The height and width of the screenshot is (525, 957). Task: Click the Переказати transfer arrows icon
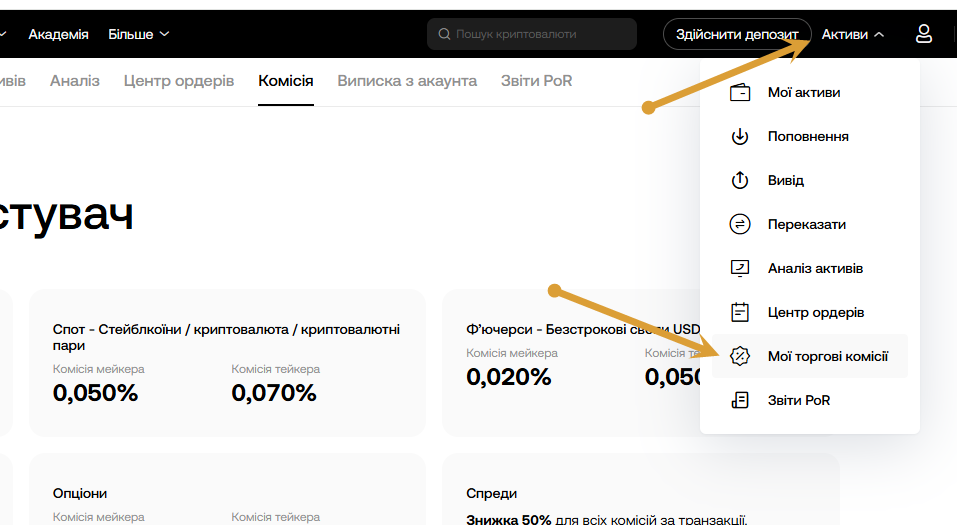tap(740, 225)
